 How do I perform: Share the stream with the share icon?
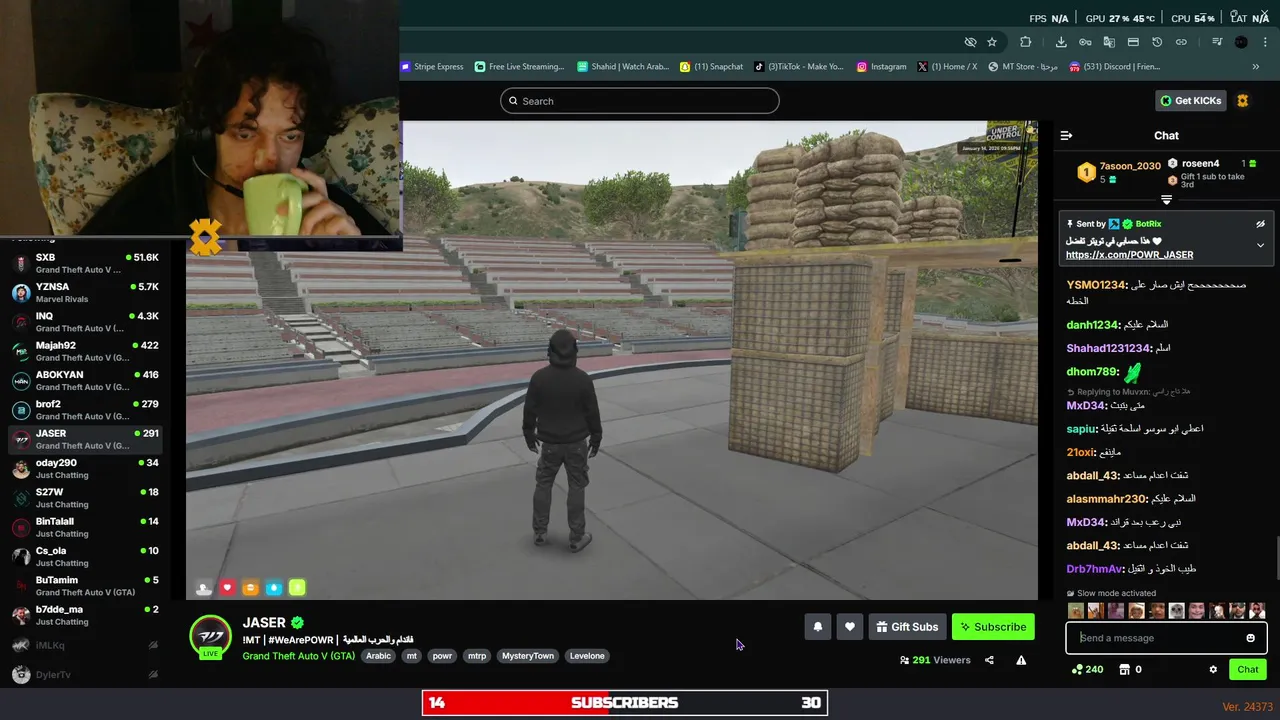coord(989,660)
